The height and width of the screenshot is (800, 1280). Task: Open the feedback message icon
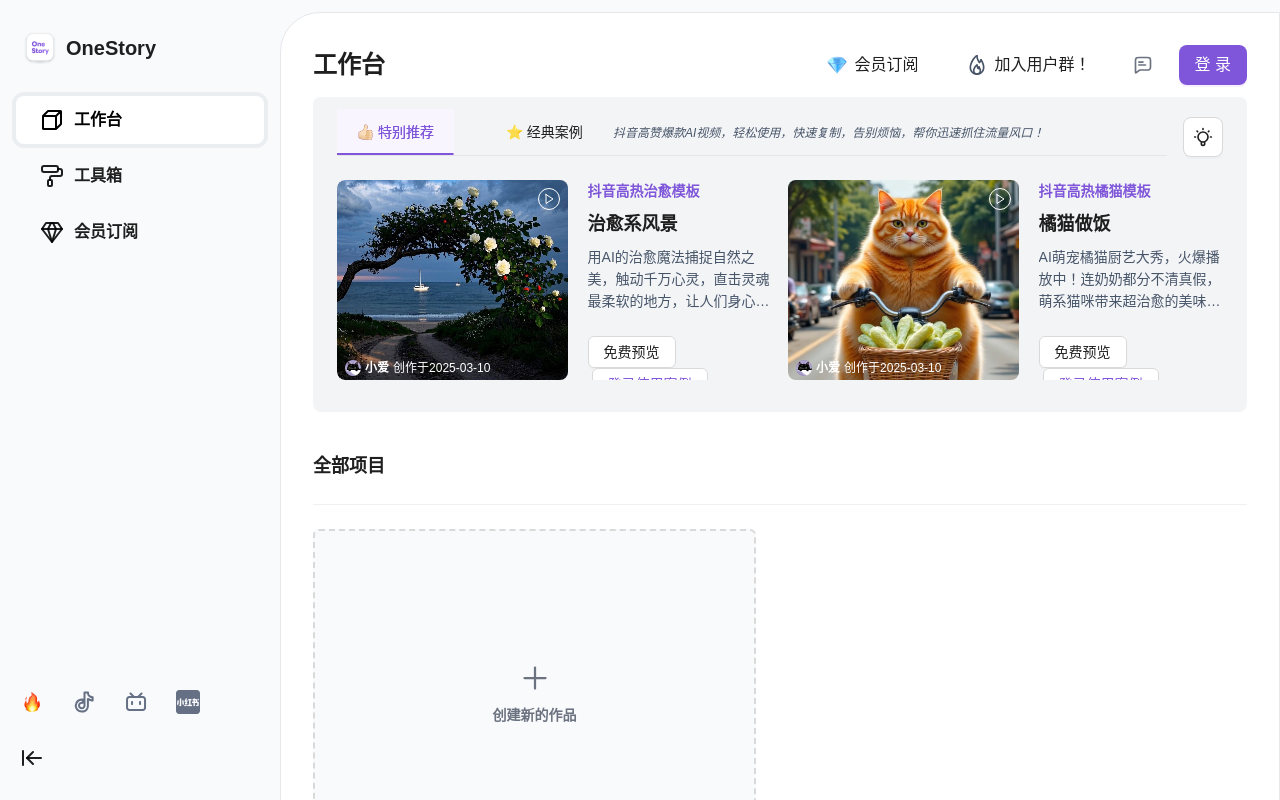click(1143, 65)
